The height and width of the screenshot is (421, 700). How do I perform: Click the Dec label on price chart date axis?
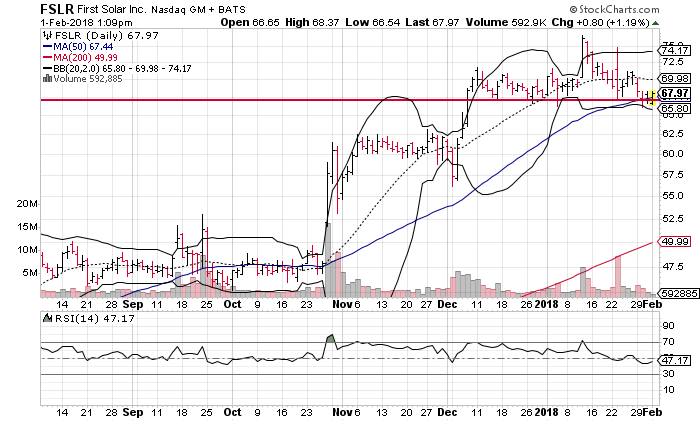(447, 304)
